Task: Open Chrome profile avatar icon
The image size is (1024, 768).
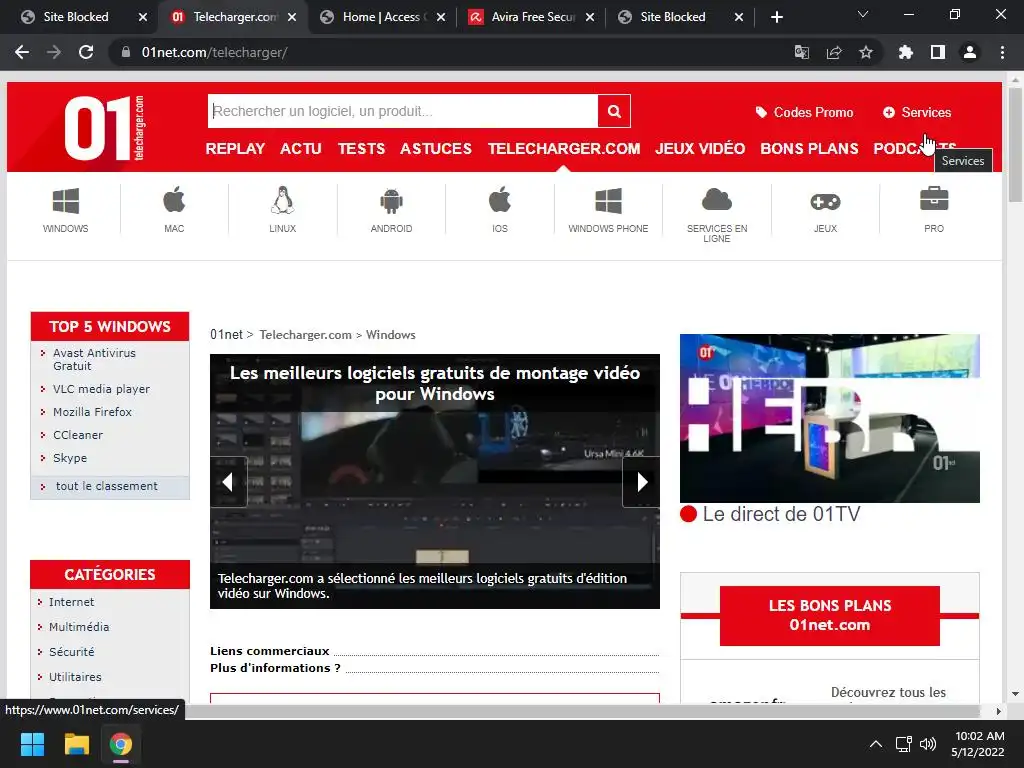Action: [x=970, y=52]
